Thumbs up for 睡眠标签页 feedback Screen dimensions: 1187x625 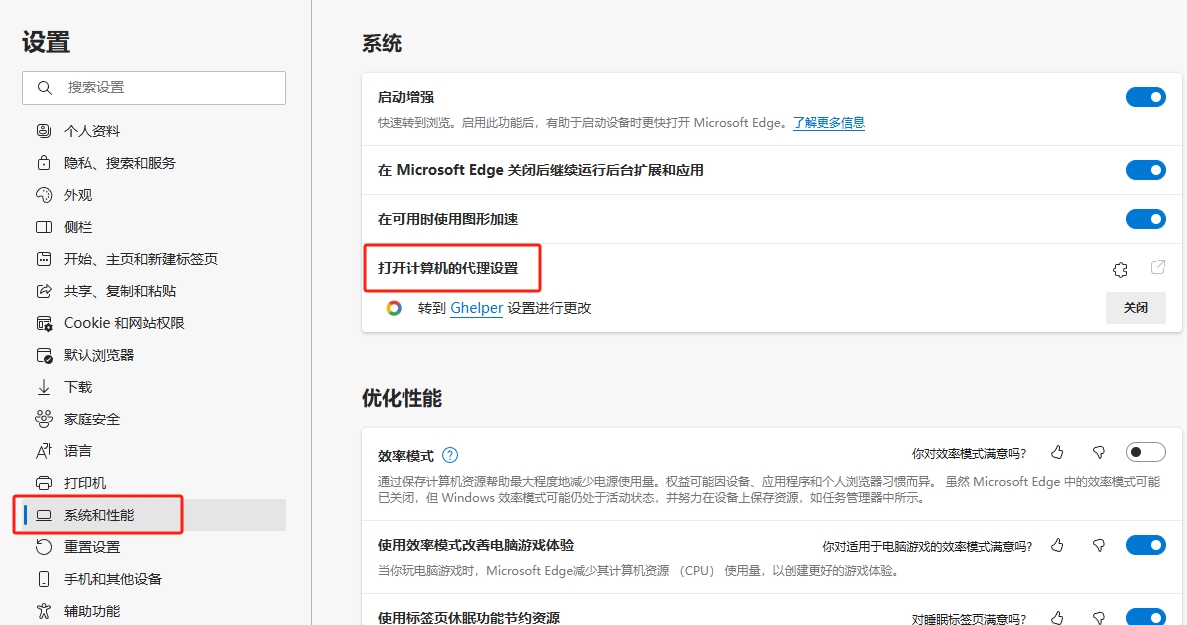pos(1058,617)
